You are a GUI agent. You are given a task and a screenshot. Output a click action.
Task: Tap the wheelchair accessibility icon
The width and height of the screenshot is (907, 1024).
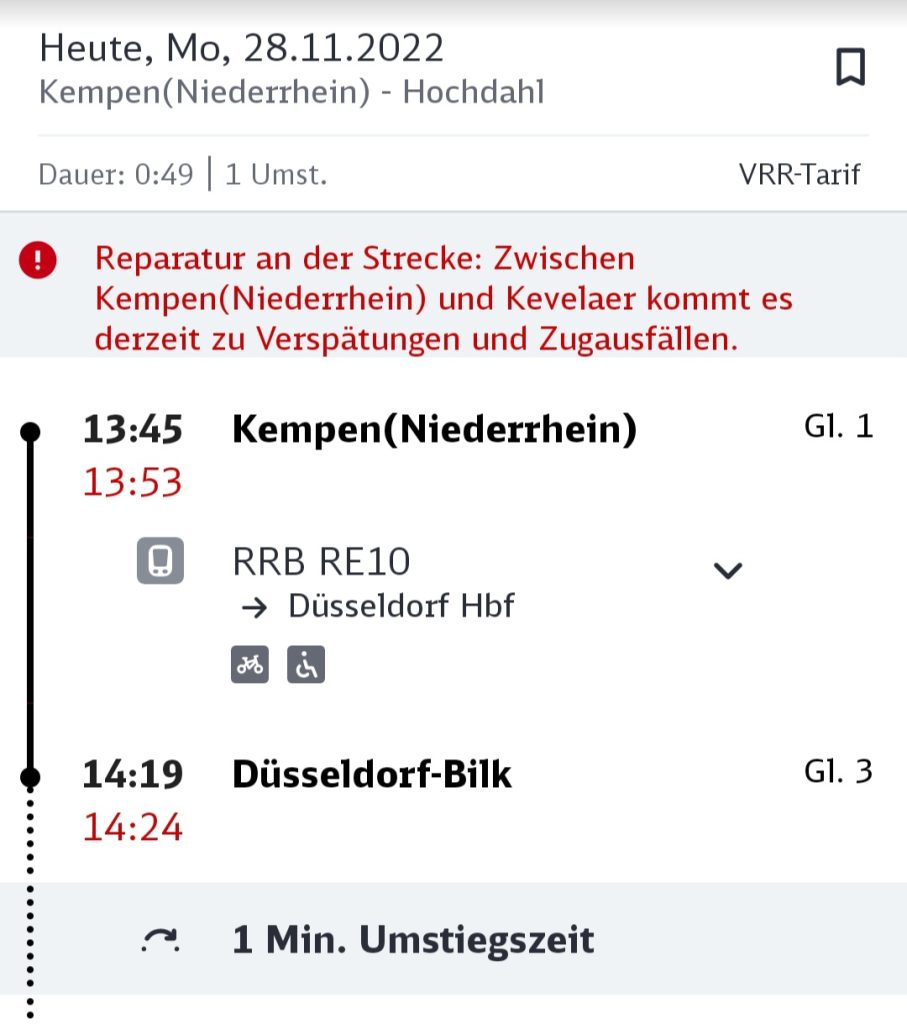coord(306,665)
